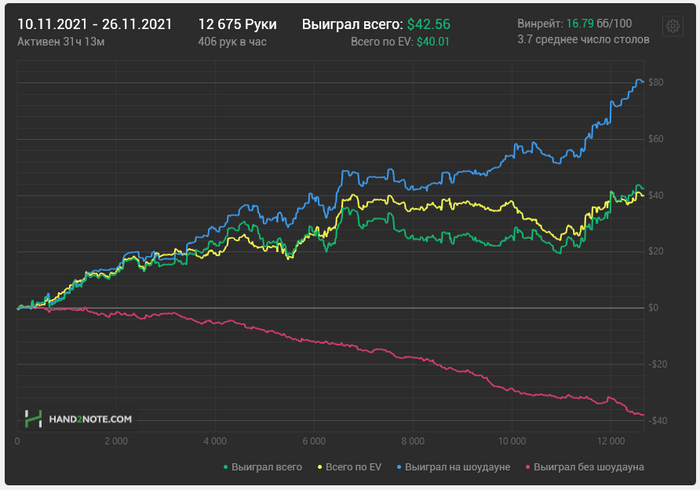This screenshot has width=700, height=490.
Task: Click '3.7 среднее число столов' text
Action: pyautogui.click(x=583, y=40)
